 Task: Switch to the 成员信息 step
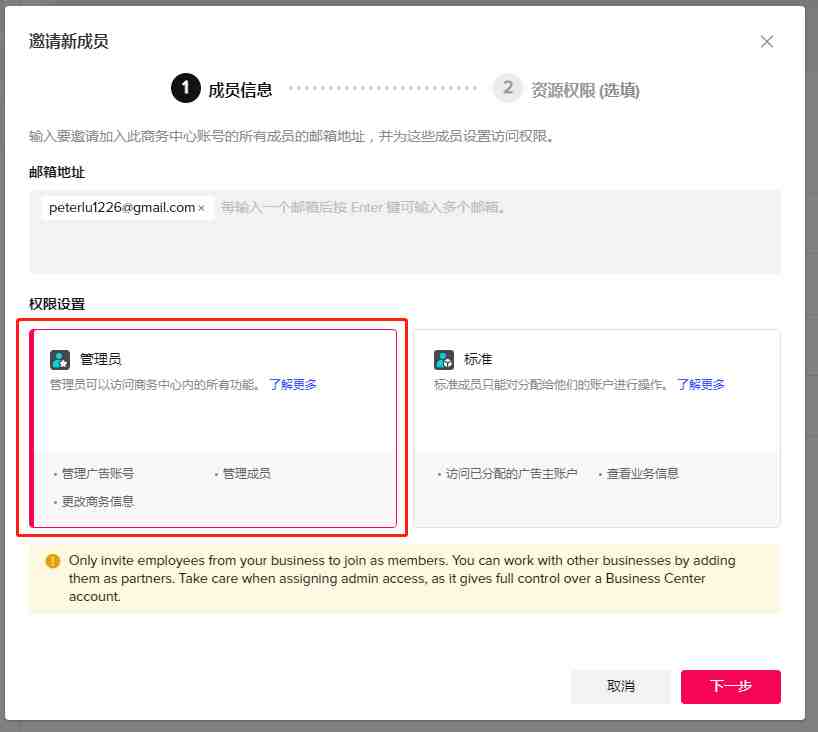[240, 90]
